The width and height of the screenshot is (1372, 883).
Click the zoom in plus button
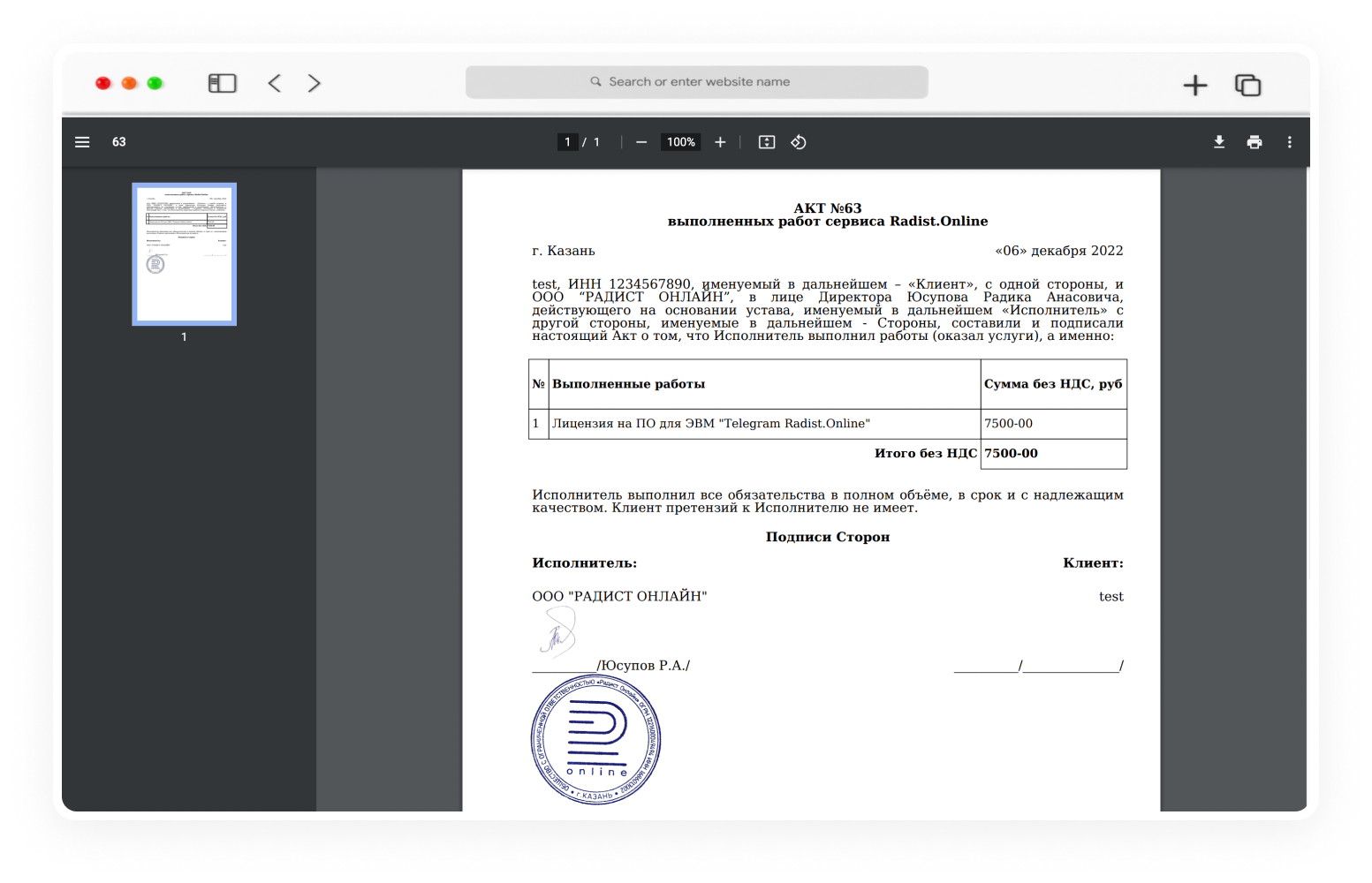[x=720, y=142]
